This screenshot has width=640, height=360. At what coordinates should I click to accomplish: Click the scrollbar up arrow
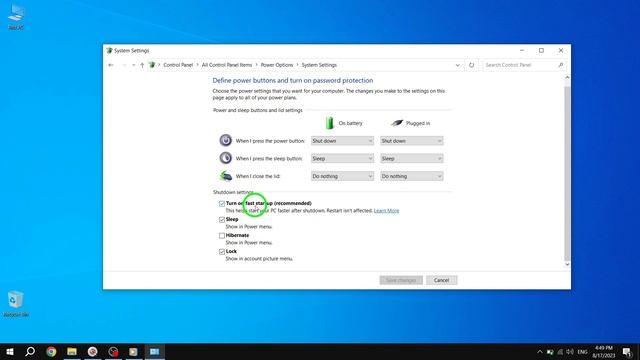pos(567,77)
